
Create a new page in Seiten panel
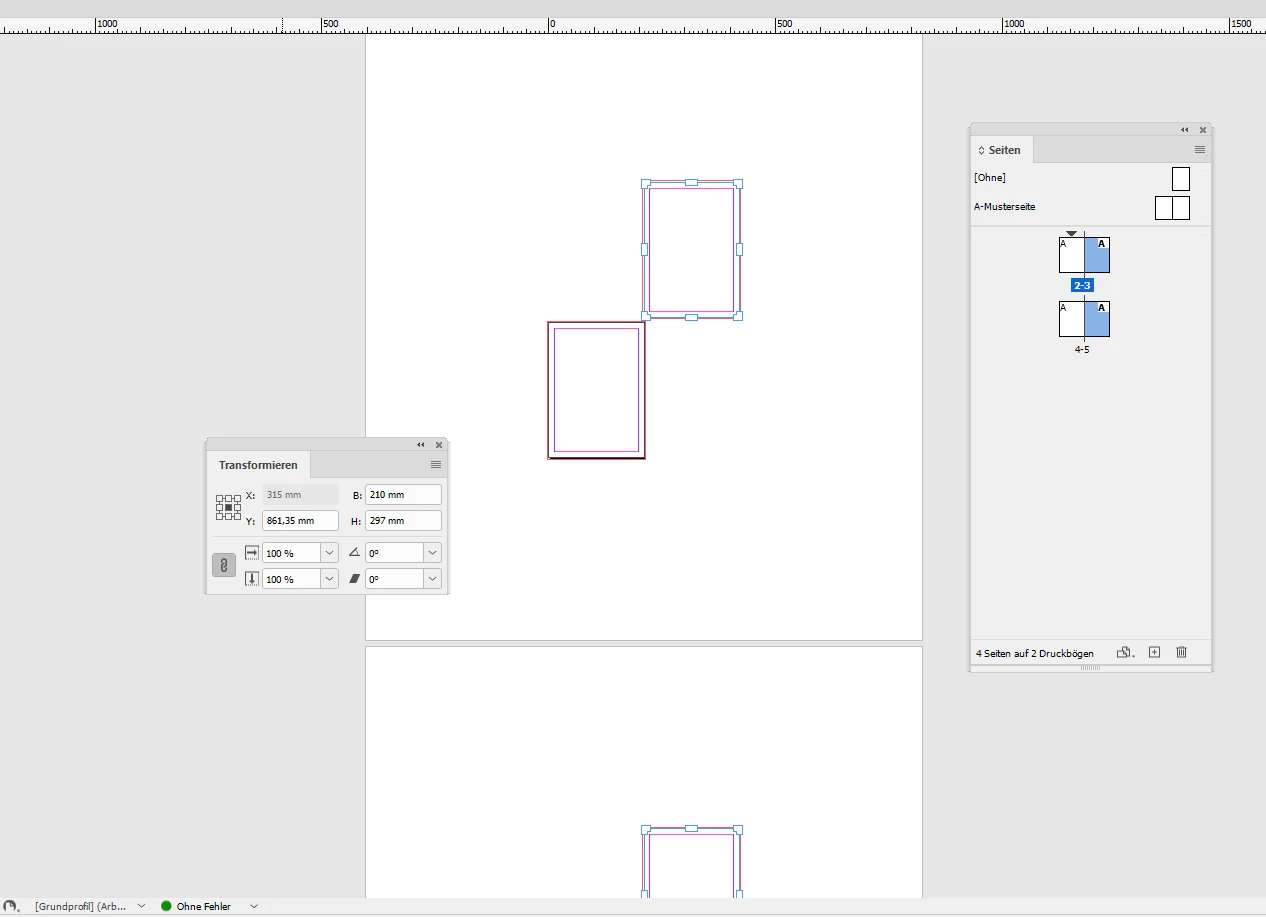(1154, 652)
